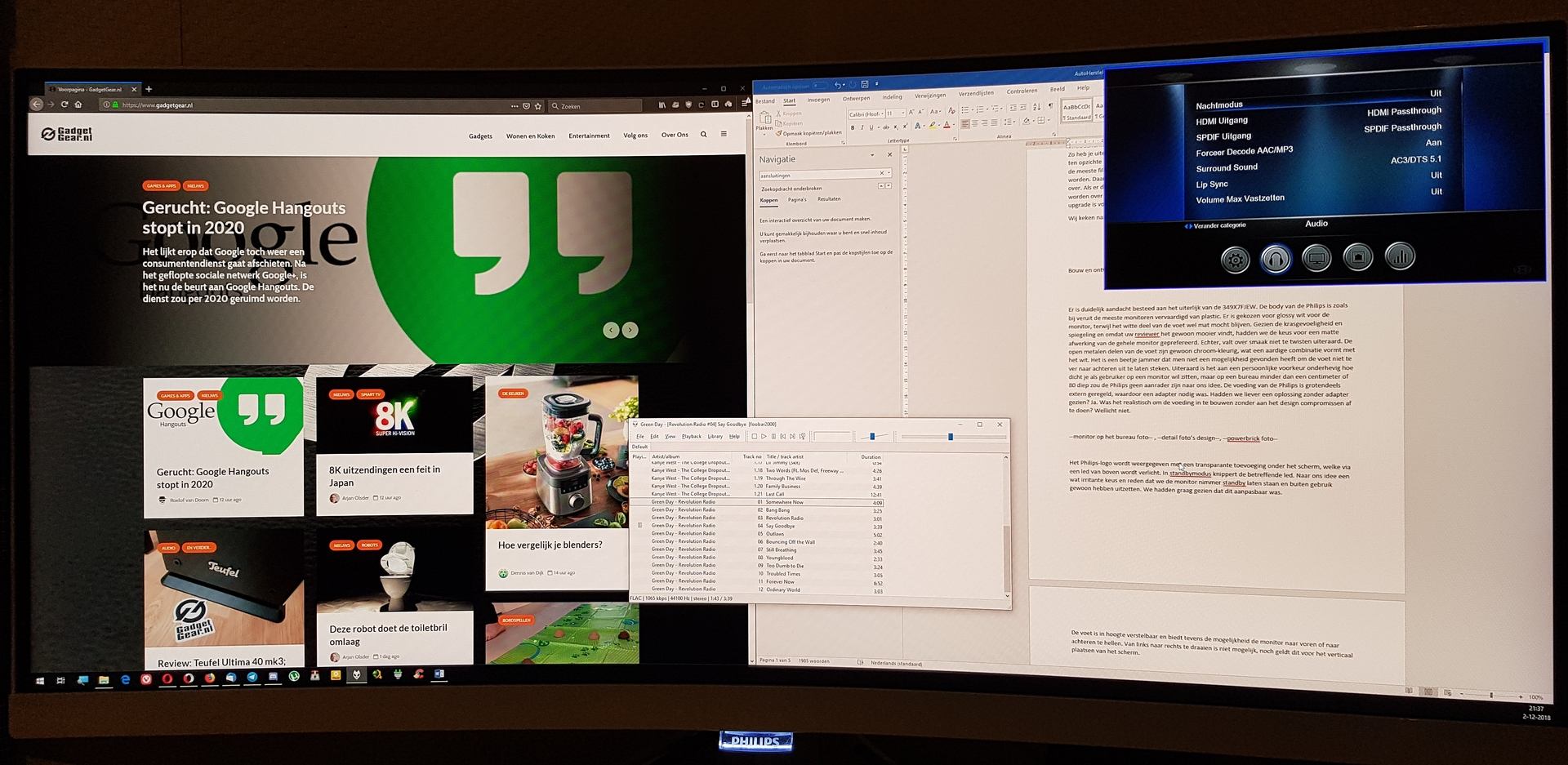Click the Firefox Zoeken search field
This screenshot has width=1568, height=765.
coord(596,106)
